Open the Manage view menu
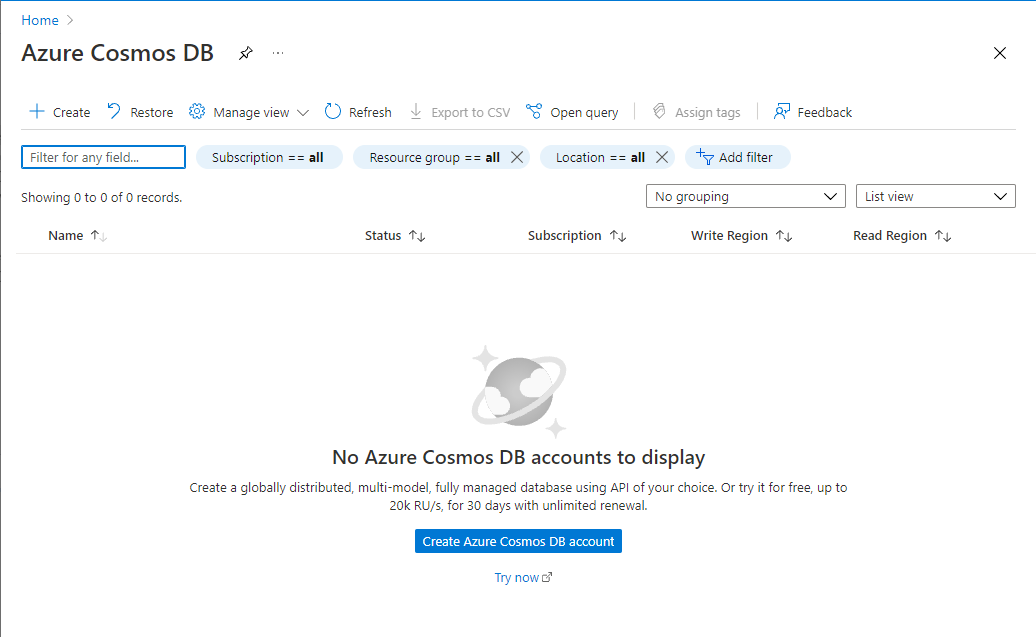Viewport: 1036px width, 637px height. pyautogui.click(x=248, y=112)
